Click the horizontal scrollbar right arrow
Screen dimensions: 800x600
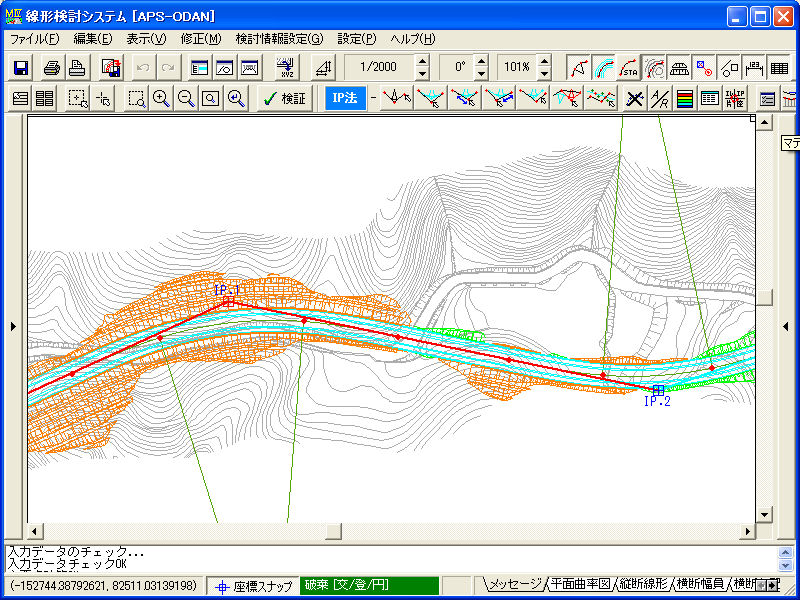[746, 530]
